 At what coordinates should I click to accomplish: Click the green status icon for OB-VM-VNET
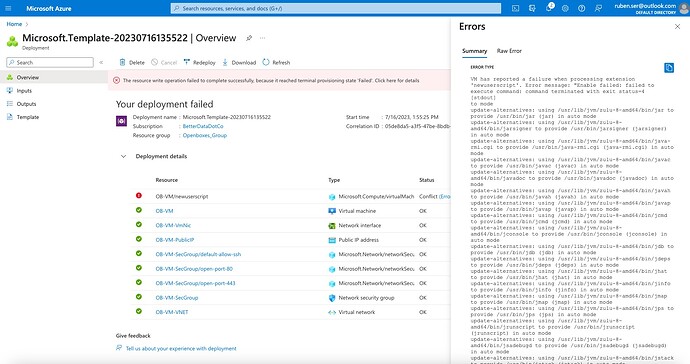coord(139,311)
